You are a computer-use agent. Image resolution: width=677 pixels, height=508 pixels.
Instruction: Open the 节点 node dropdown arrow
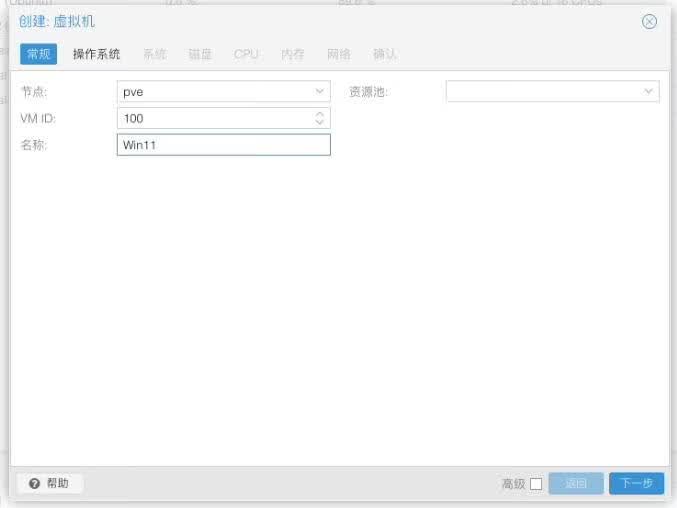point(320,92)
